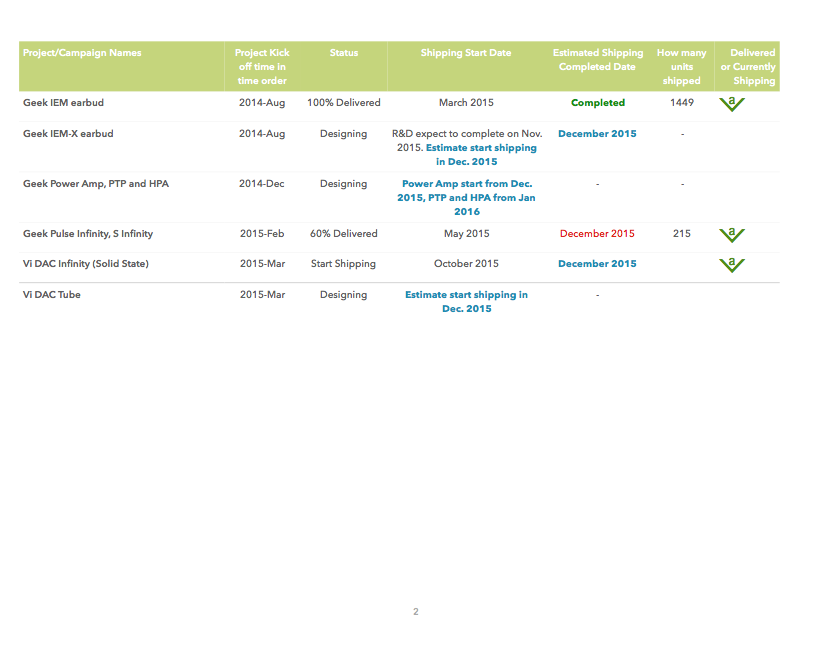
Task: Select the 'Shipping Start Date' column header
Action: (x=466, y=53)
